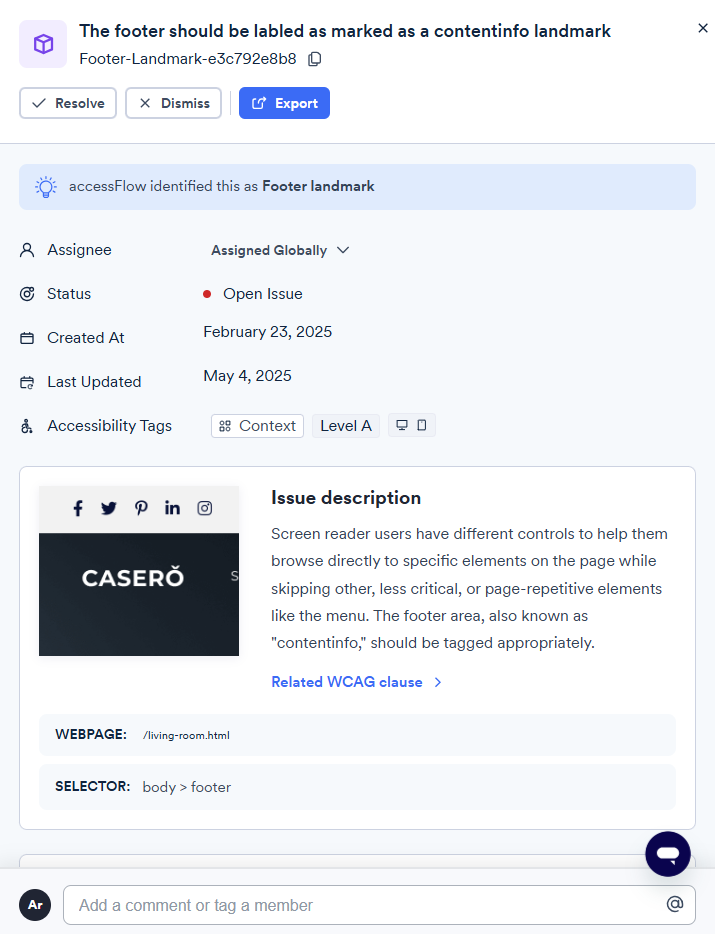
Task: Click the @ mention icon
Action: [675, 904]
